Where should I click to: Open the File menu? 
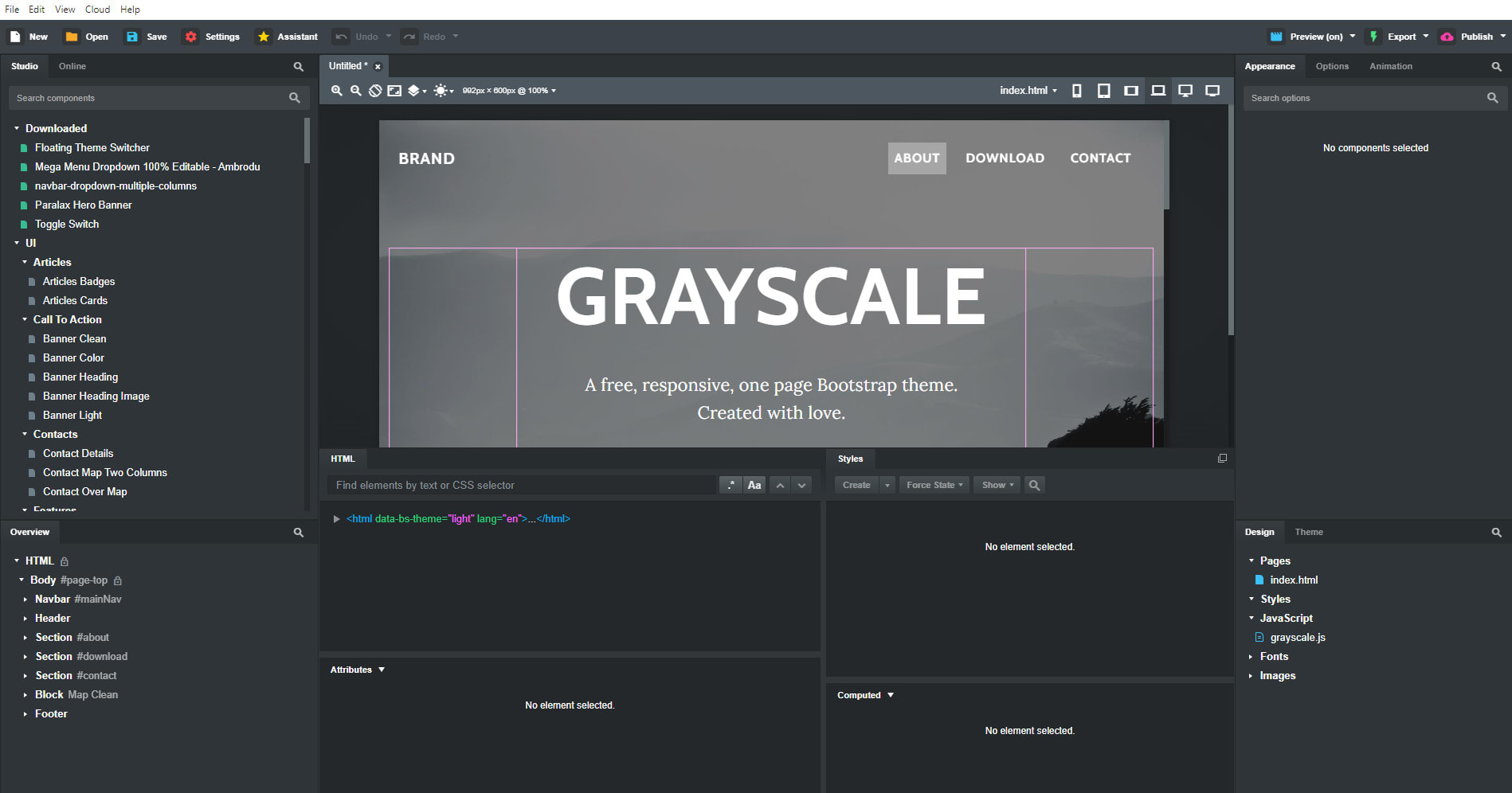12,10
